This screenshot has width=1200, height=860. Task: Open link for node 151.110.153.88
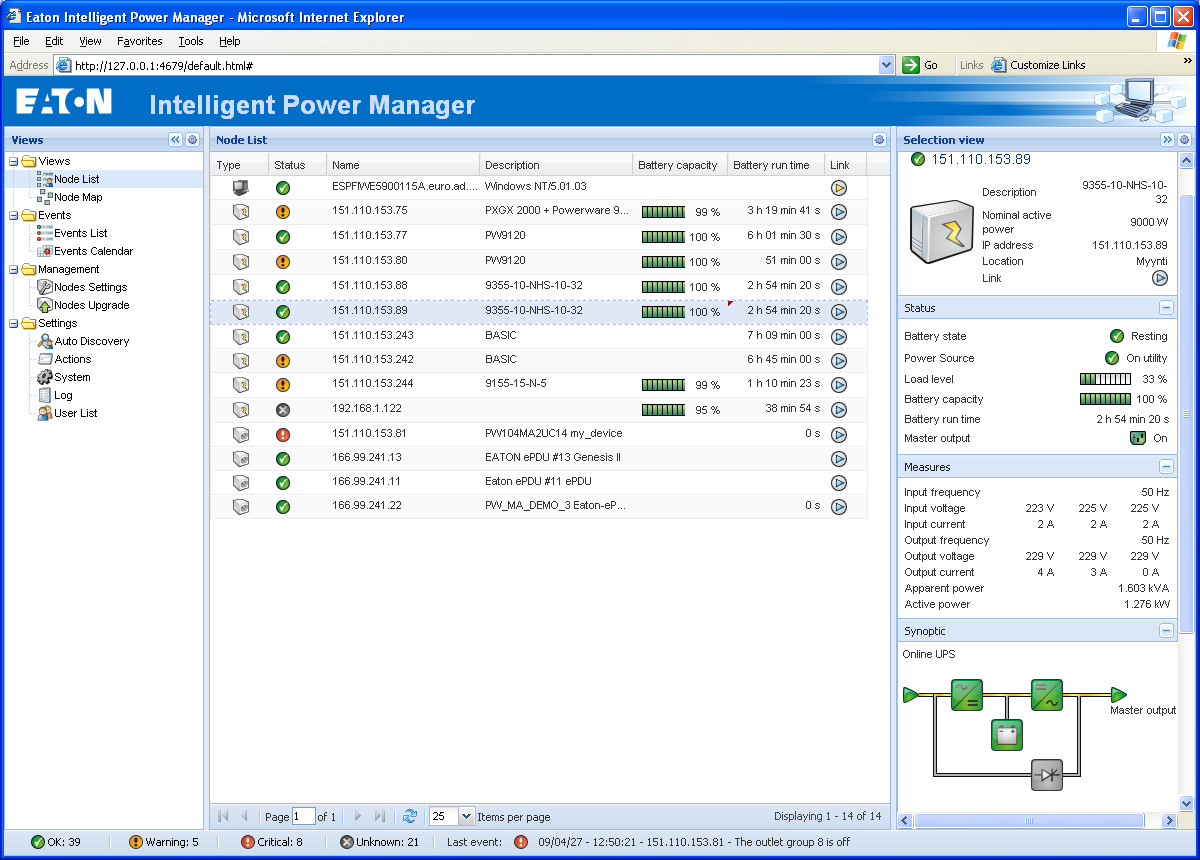[839, 287]
